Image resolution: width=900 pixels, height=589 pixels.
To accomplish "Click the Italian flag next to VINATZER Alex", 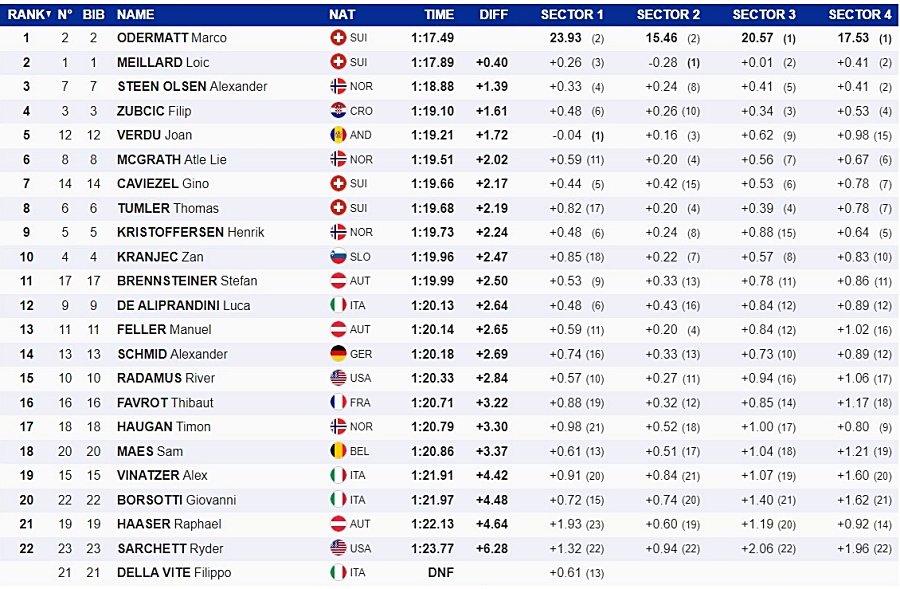I will [x=338, y=475].
